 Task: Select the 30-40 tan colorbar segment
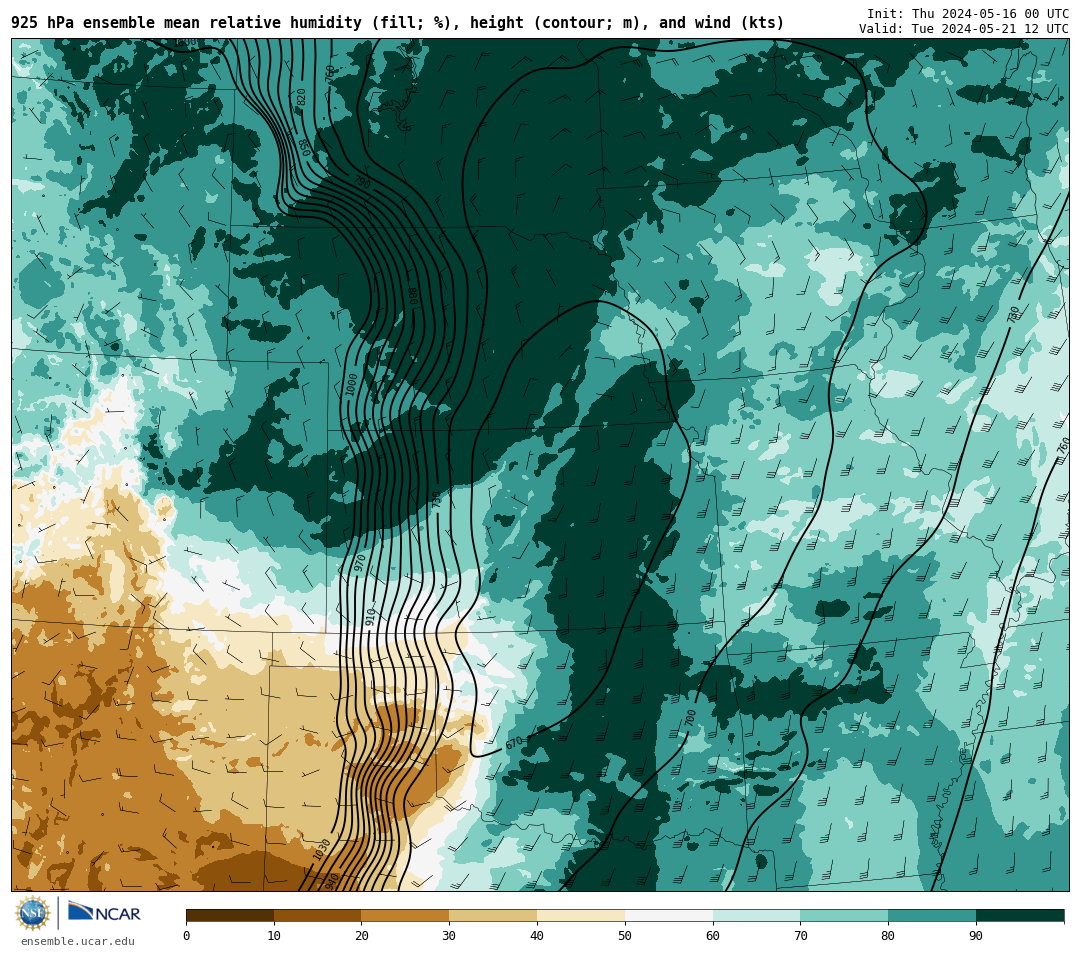point(493,916)
